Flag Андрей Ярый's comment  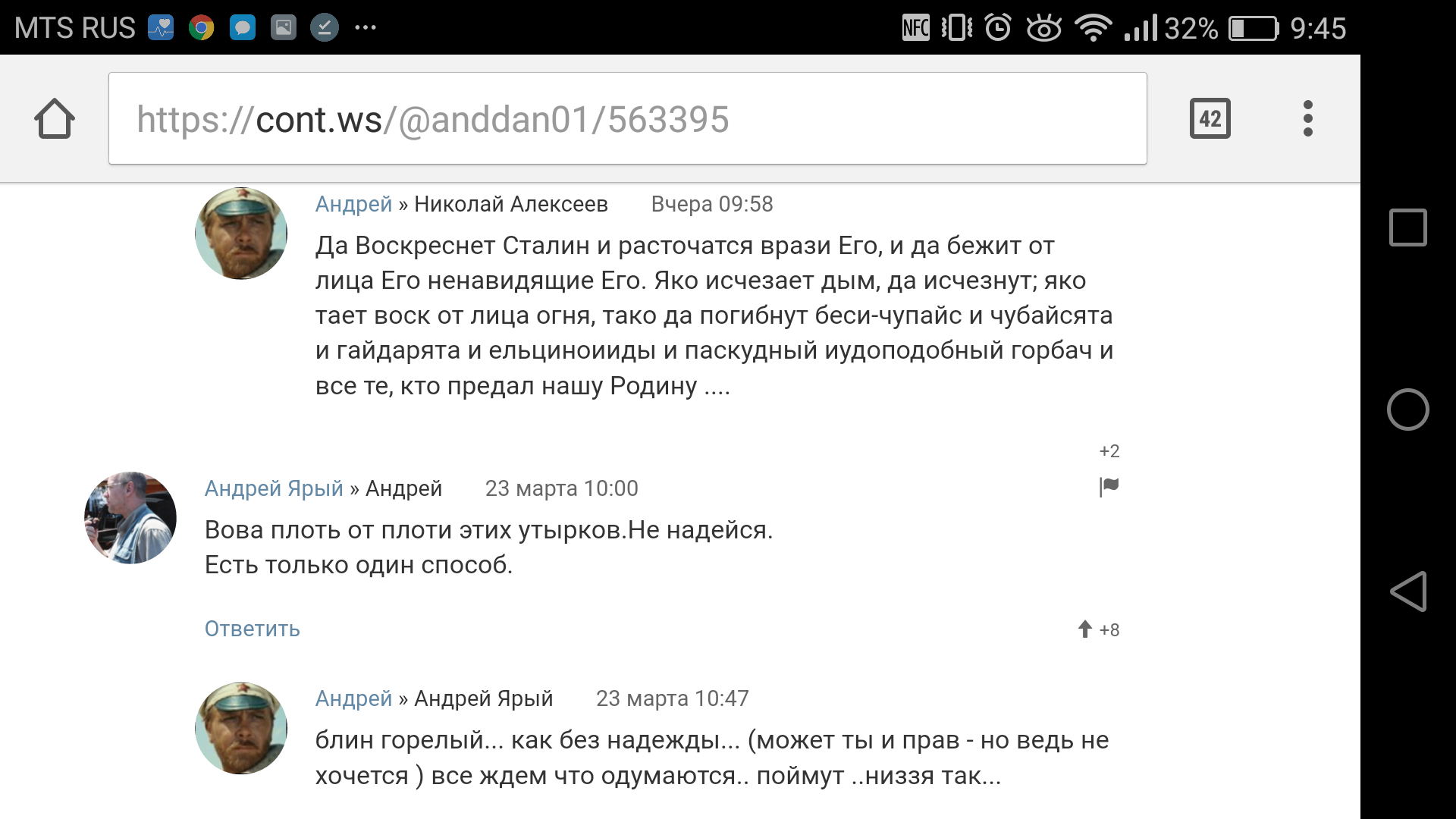[x=1109, y=486]
